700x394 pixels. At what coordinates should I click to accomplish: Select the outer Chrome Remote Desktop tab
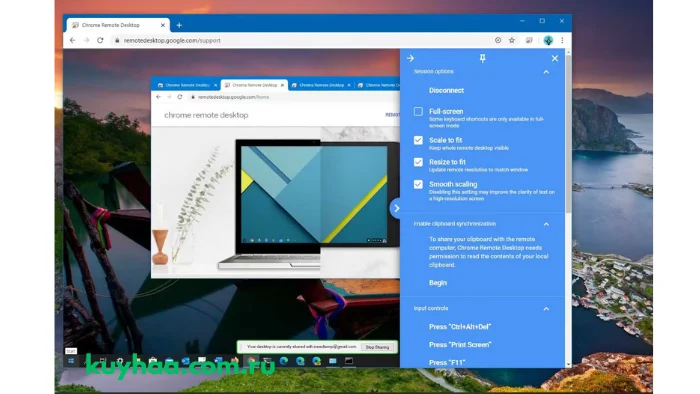(x=117, y=25)
